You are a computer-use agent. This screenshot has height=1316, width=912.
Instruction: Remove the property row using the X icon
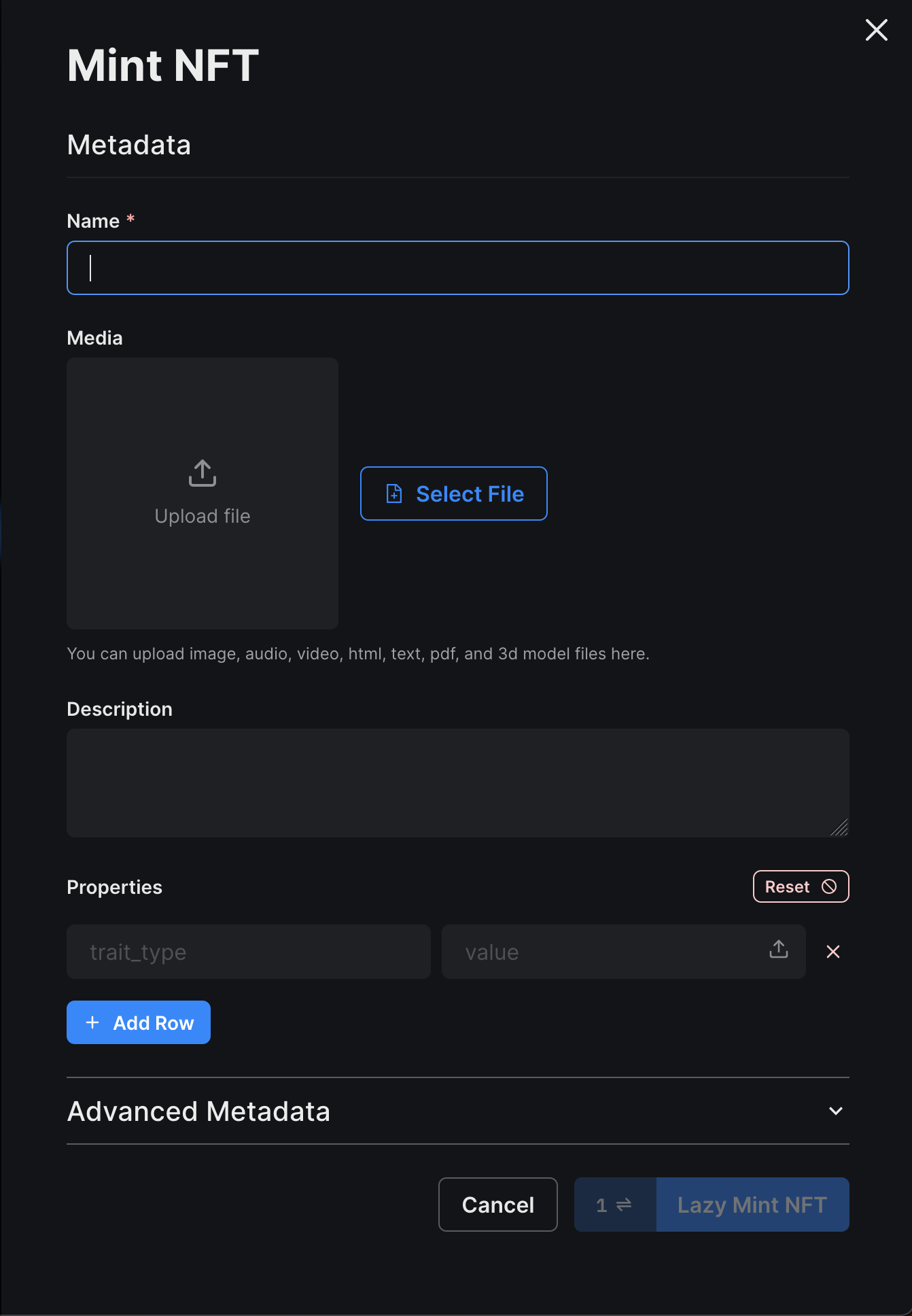click(833, 952)
